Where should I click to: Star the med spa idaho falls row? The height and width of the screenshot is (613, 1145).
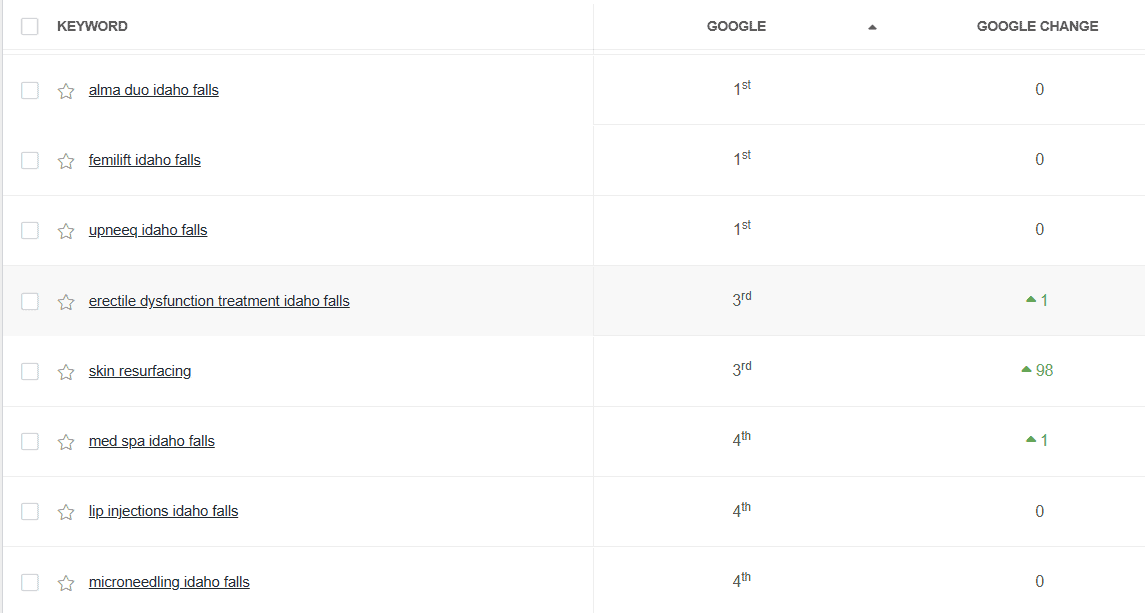66,442
